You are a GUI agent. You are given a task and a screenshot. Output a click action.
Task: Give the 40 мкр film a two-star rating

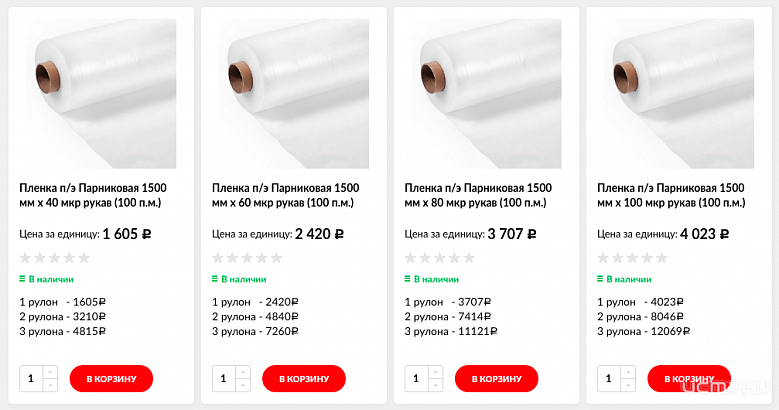tap(41, 258)
